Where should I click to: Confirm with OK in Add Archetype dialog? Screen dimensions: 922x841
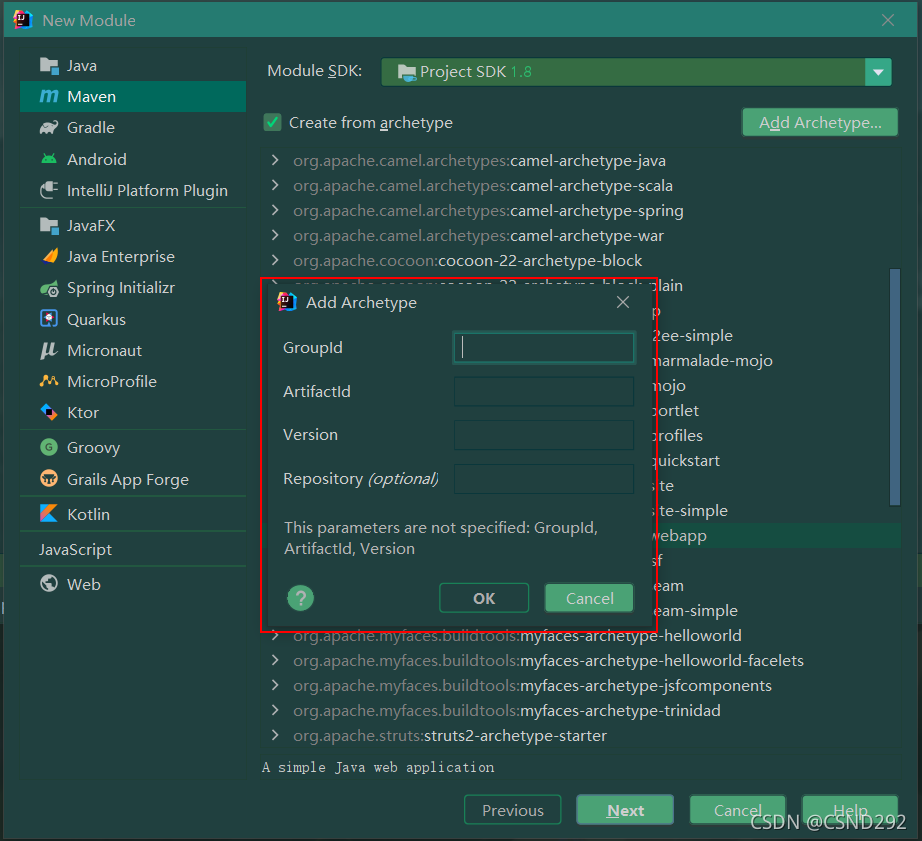(x=484, y=598)
